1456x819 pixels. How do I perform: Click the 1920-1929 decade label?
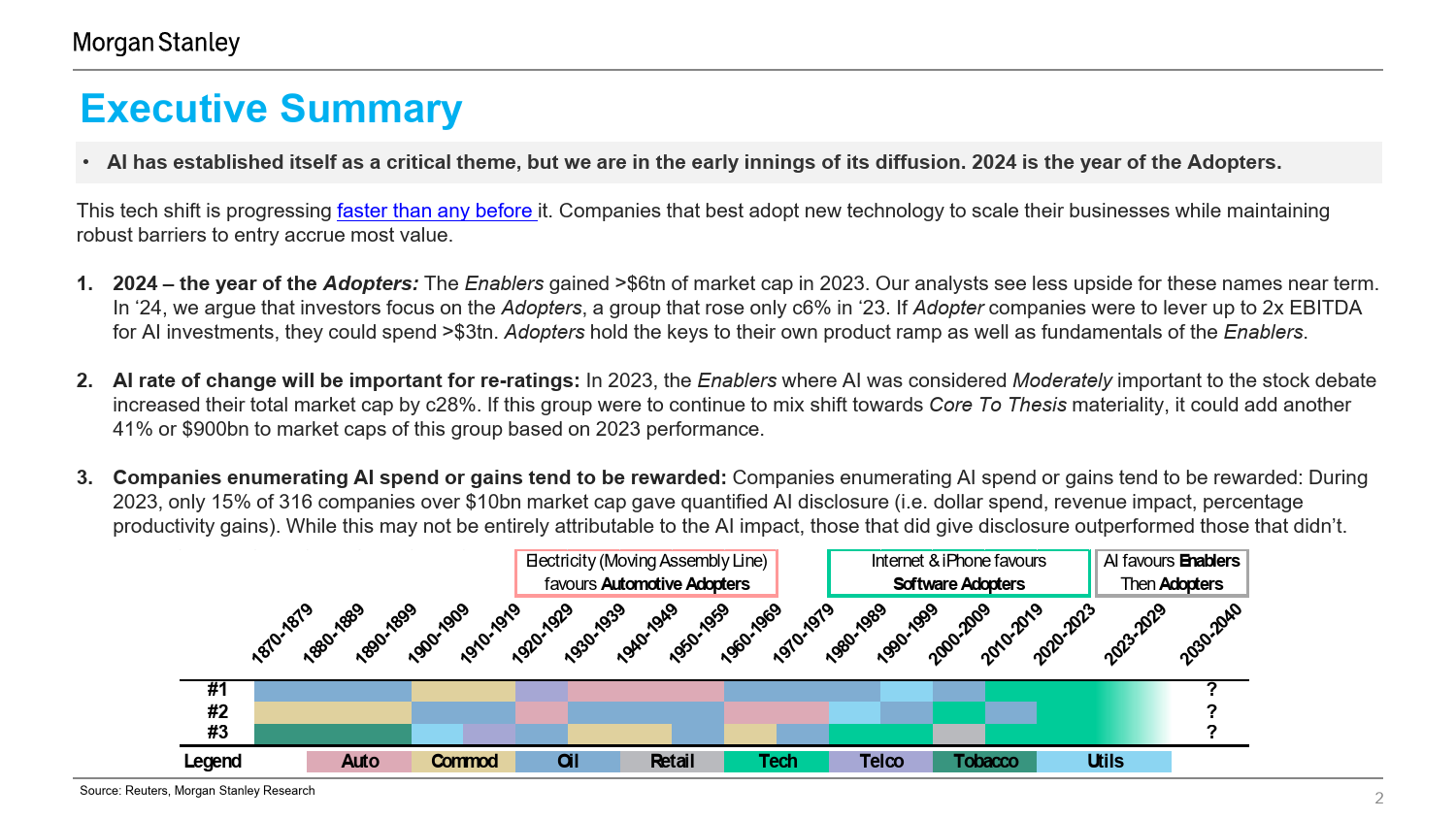click(x=543, y=634)
